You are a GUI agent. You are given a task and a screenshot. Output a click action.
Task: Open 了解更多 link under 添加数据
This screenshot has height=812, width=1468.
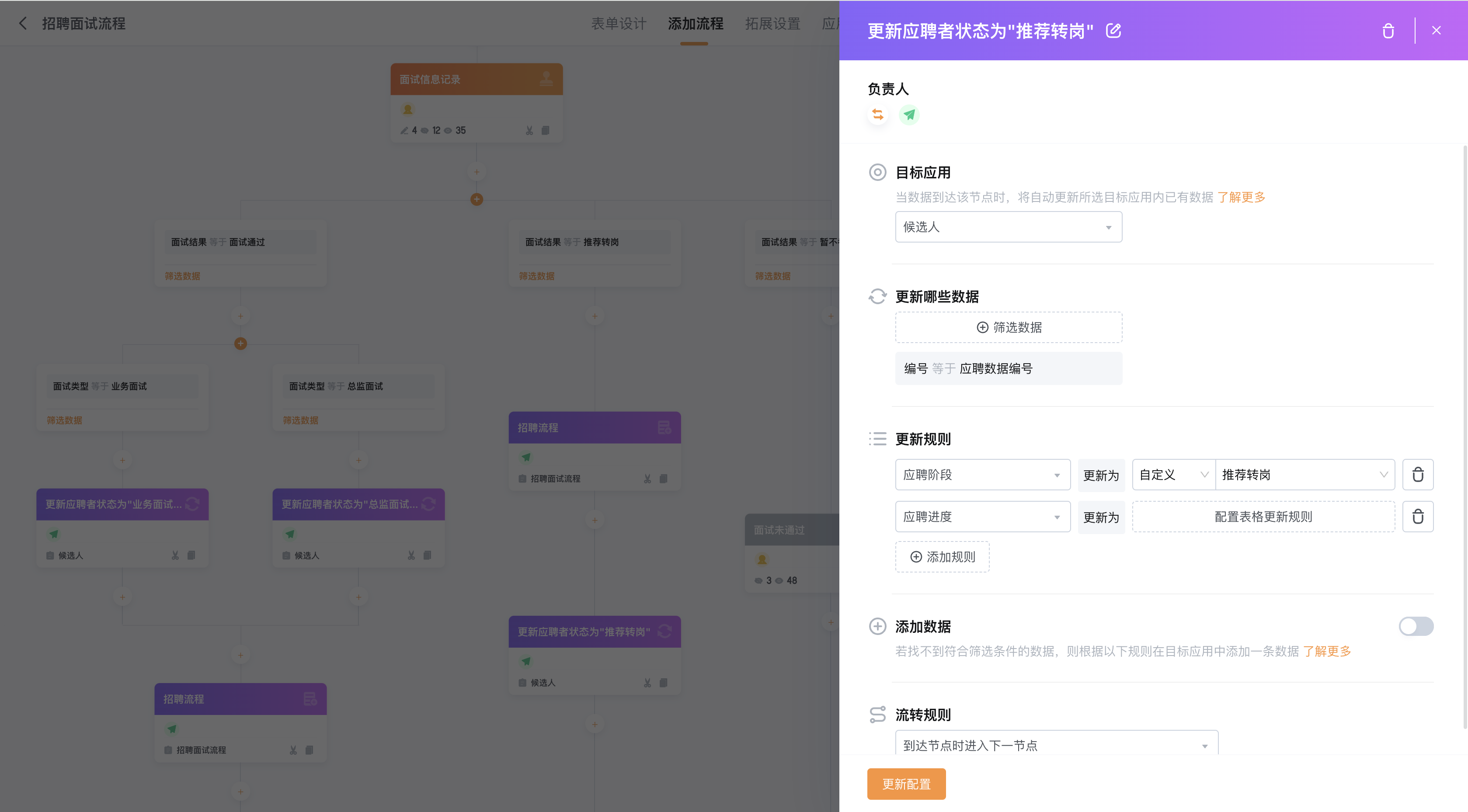click(x=1327, y=651)
